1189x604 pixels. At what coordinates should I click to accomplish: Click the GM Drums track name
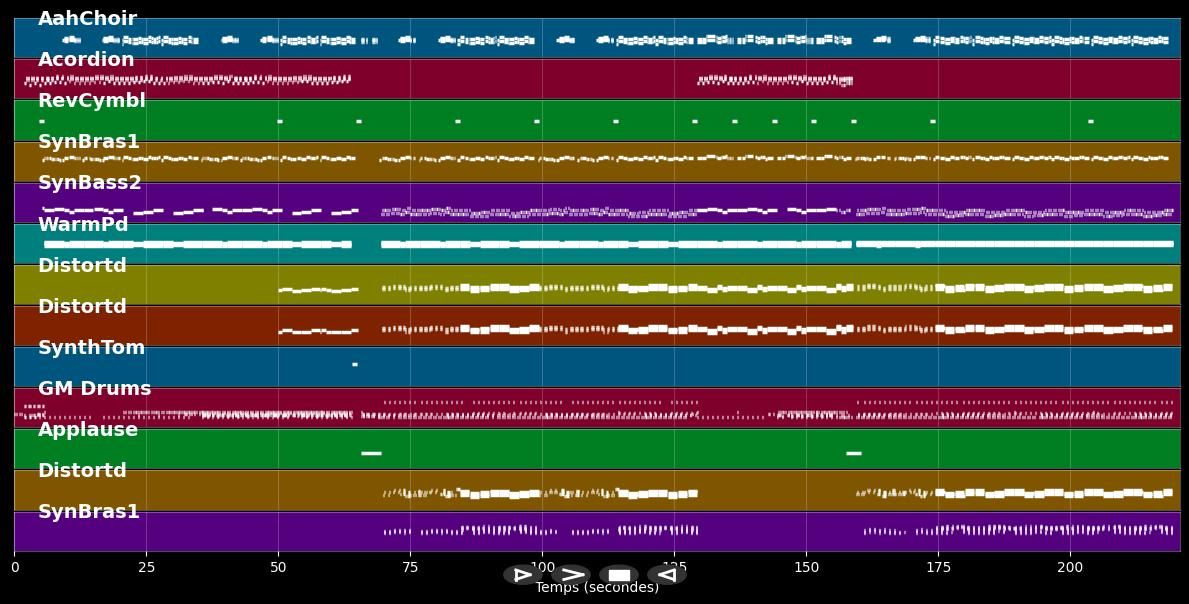click(95, 389)
